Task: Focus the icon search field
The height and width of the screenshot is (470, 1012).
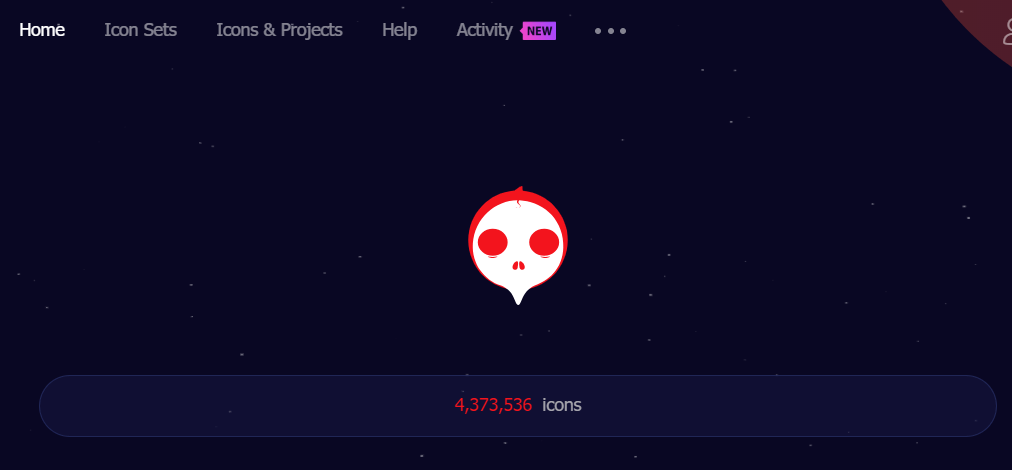Action: coord(518,406)
